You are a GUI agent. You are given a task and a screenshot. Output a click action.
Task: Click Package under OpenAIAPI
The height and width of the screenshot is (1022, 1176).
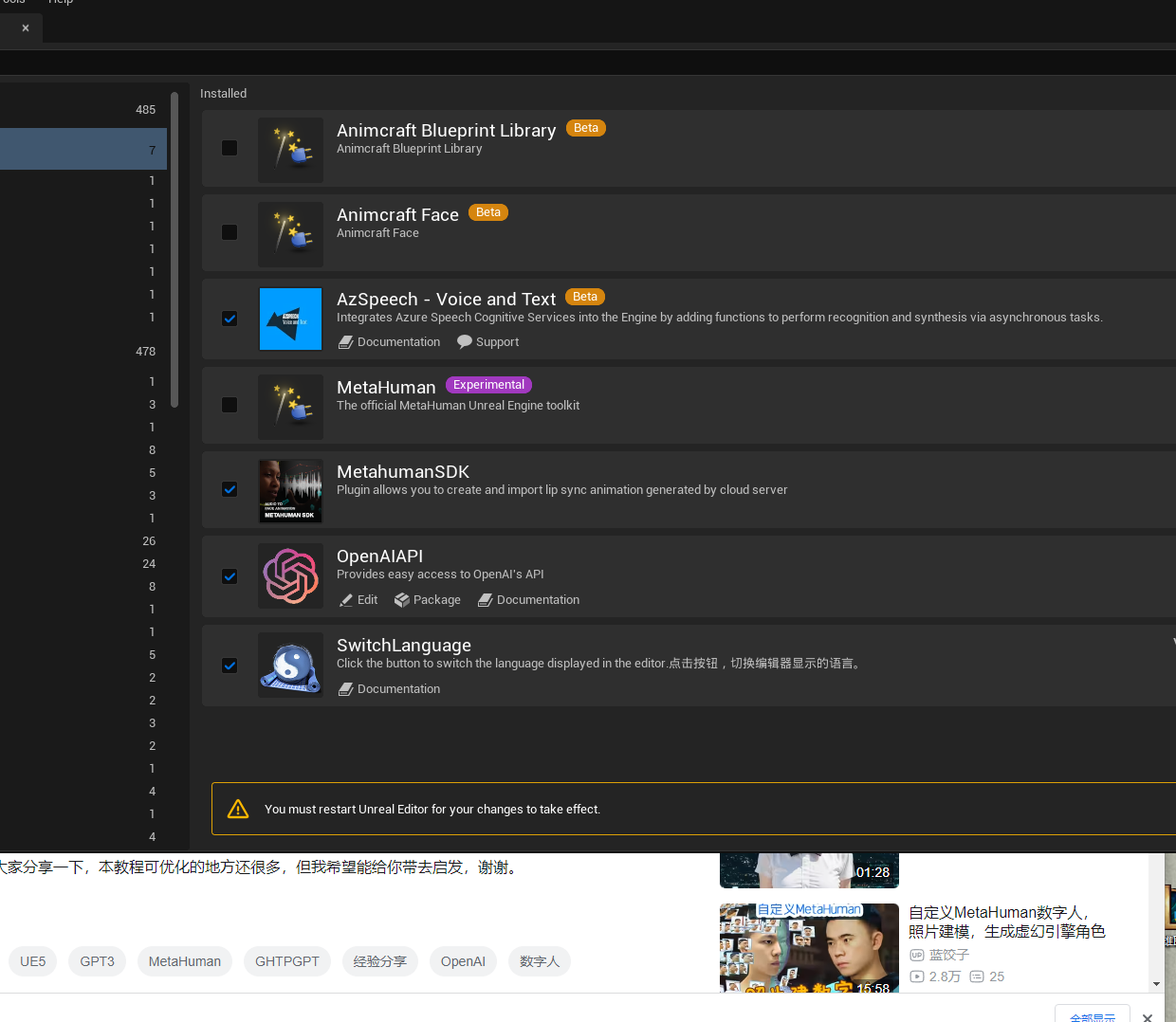[428, 600]
